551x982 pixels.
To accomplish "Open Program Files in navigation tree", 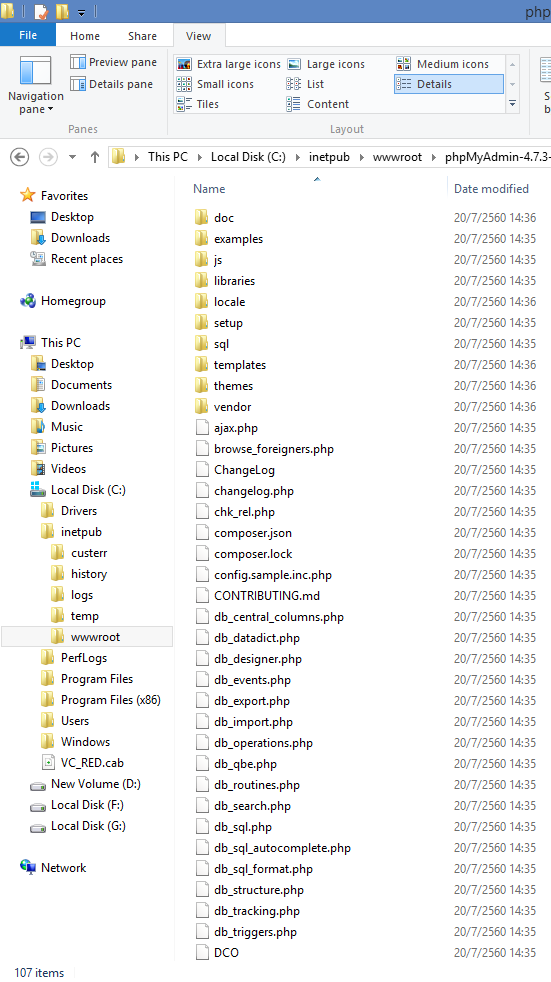I will [97, 679].
